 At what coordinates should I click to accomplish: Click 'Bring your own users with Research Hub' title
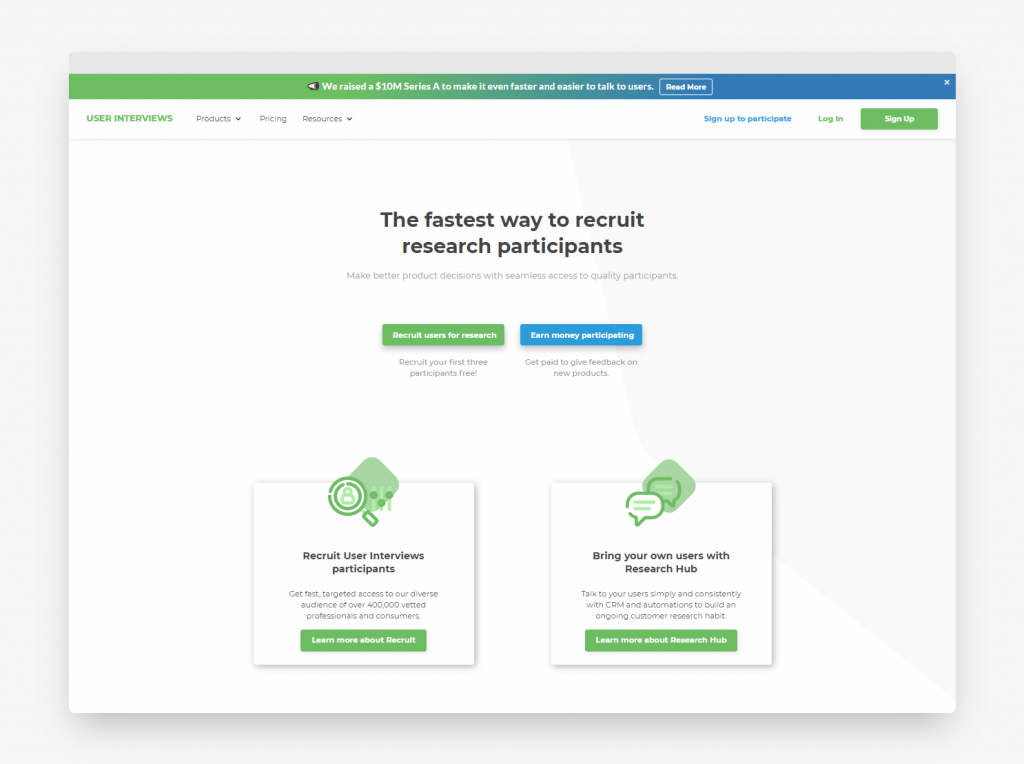coord(661,562)
